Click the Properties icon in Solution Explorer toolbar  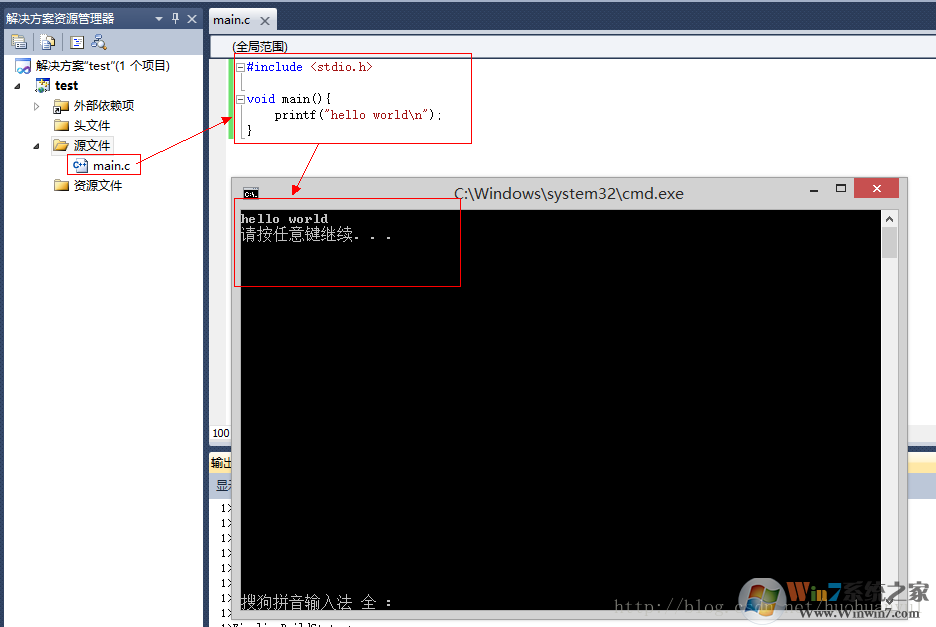click(x=19, y=42)
